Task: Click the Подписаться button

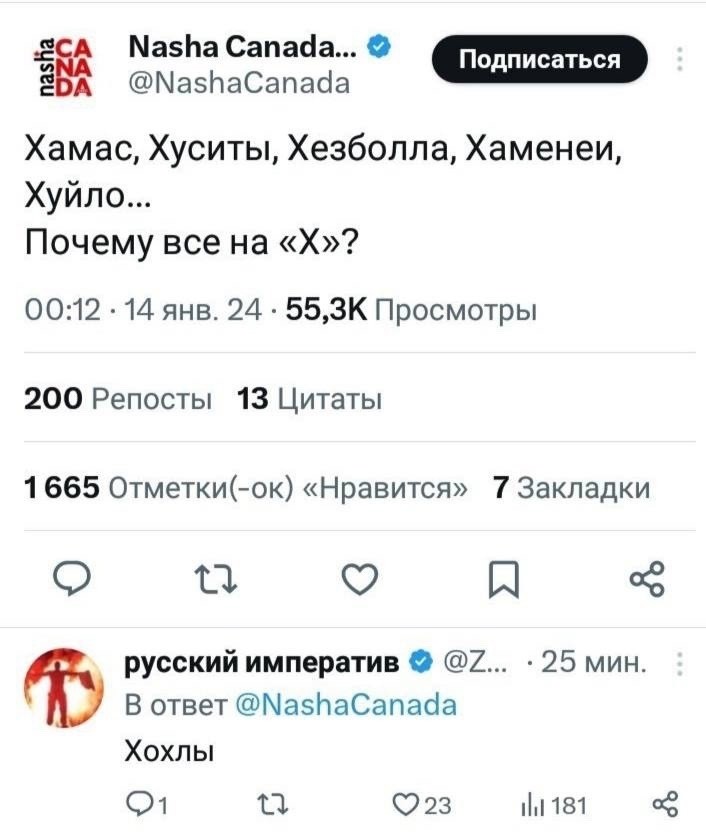Action: (539, 60)
